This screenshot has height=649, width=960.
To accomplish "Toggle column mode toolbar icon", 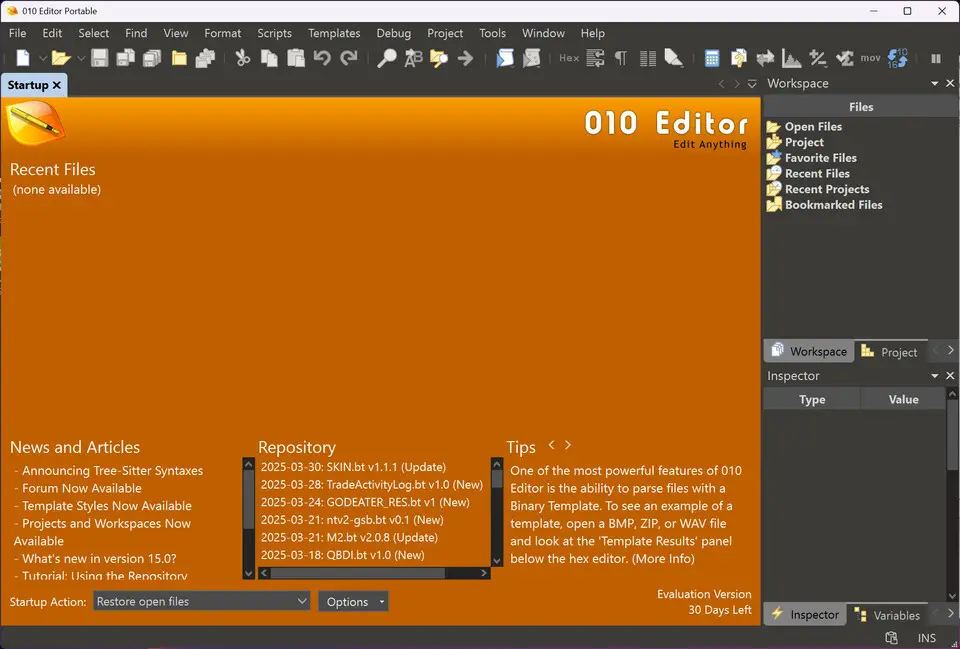I will pyautogui.click(x=647, y=58).
